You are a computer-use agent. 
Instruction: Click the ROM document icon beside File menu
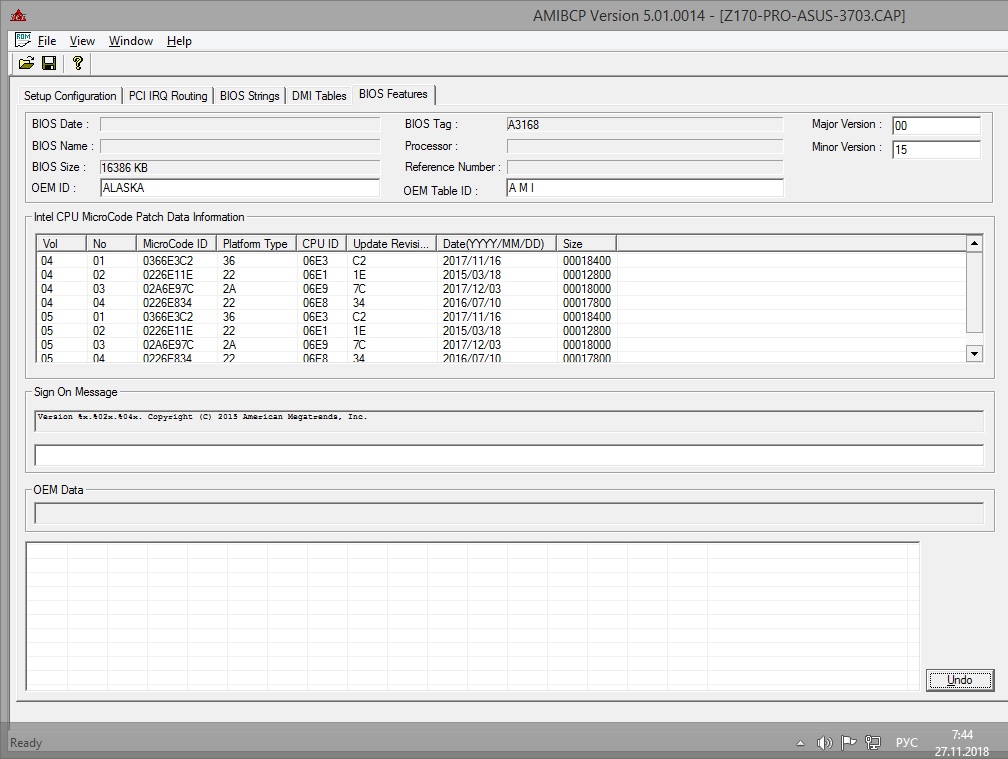point(23,40)
